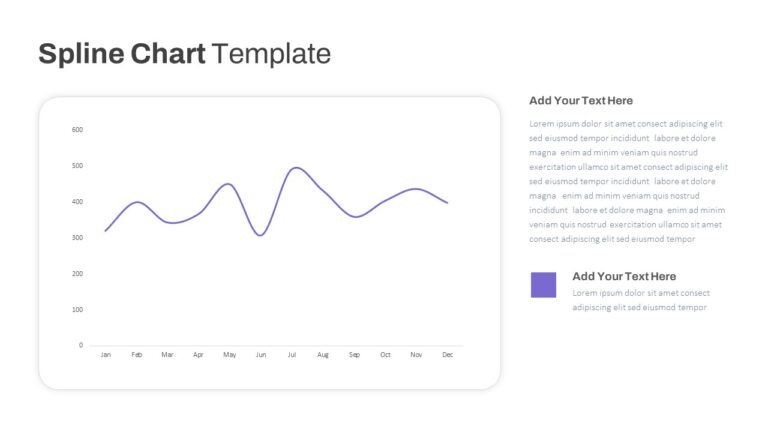Select the Feb axis label

(137, 355)
